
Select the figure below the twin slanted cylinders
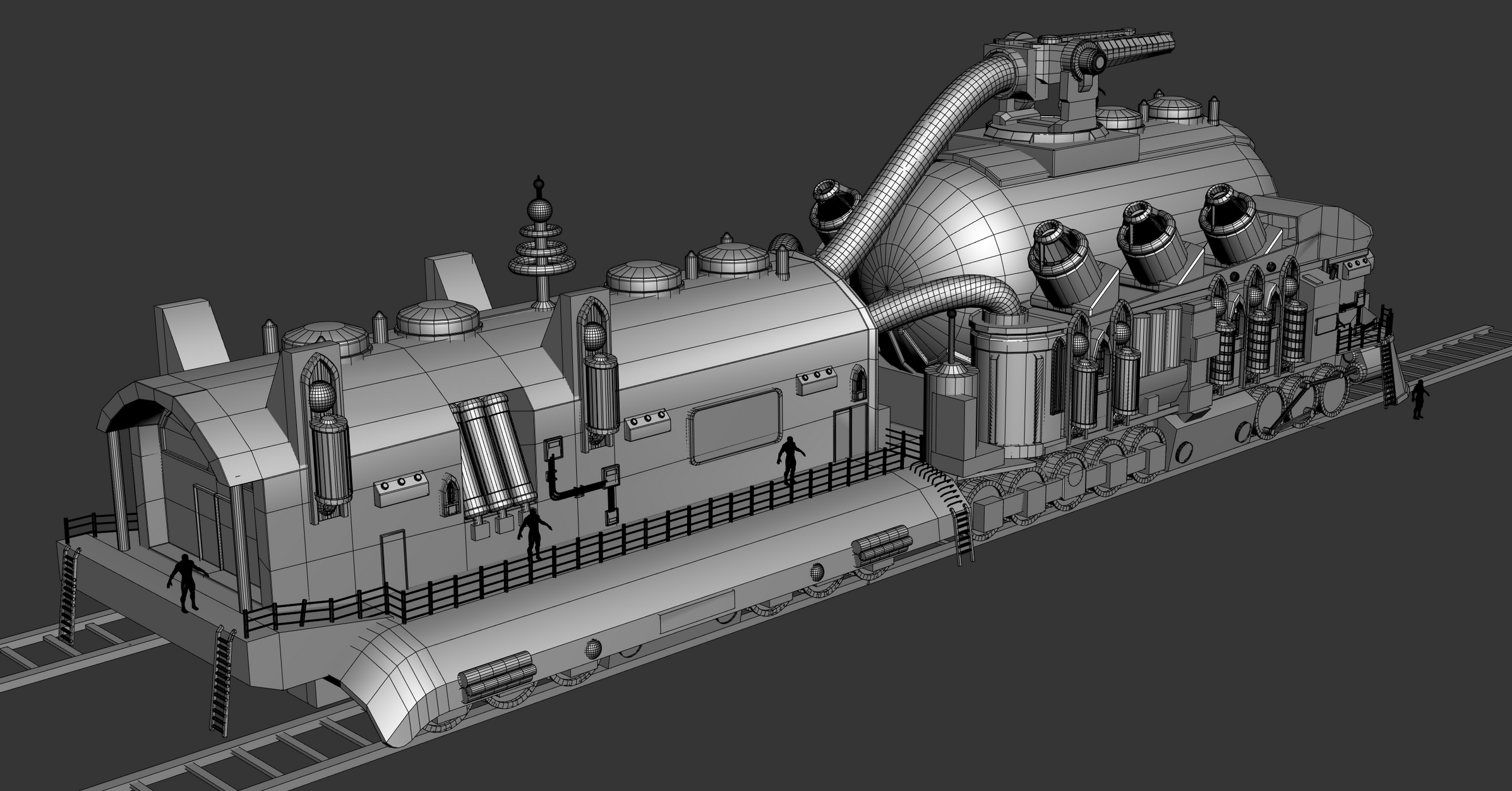[534, 534]
